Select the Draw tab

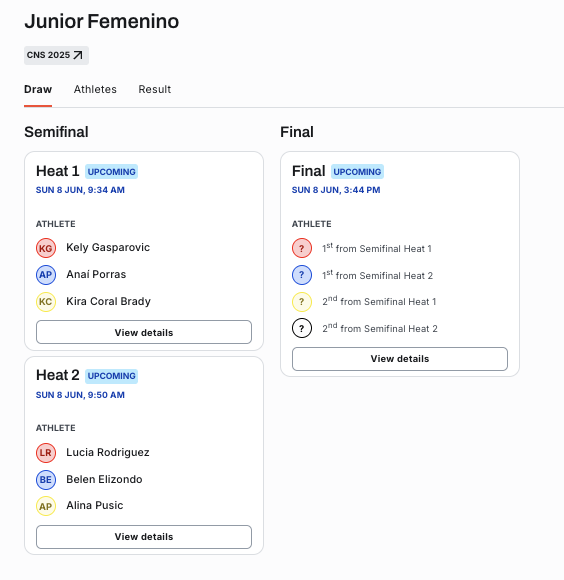point(38,89)
